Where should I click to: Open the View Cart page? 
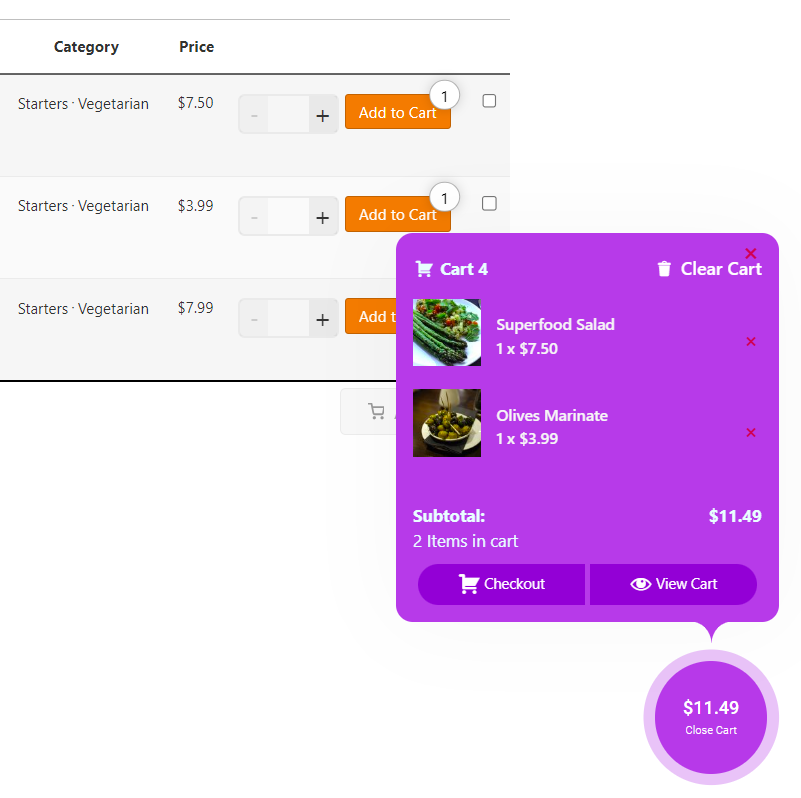coord(673,584)
